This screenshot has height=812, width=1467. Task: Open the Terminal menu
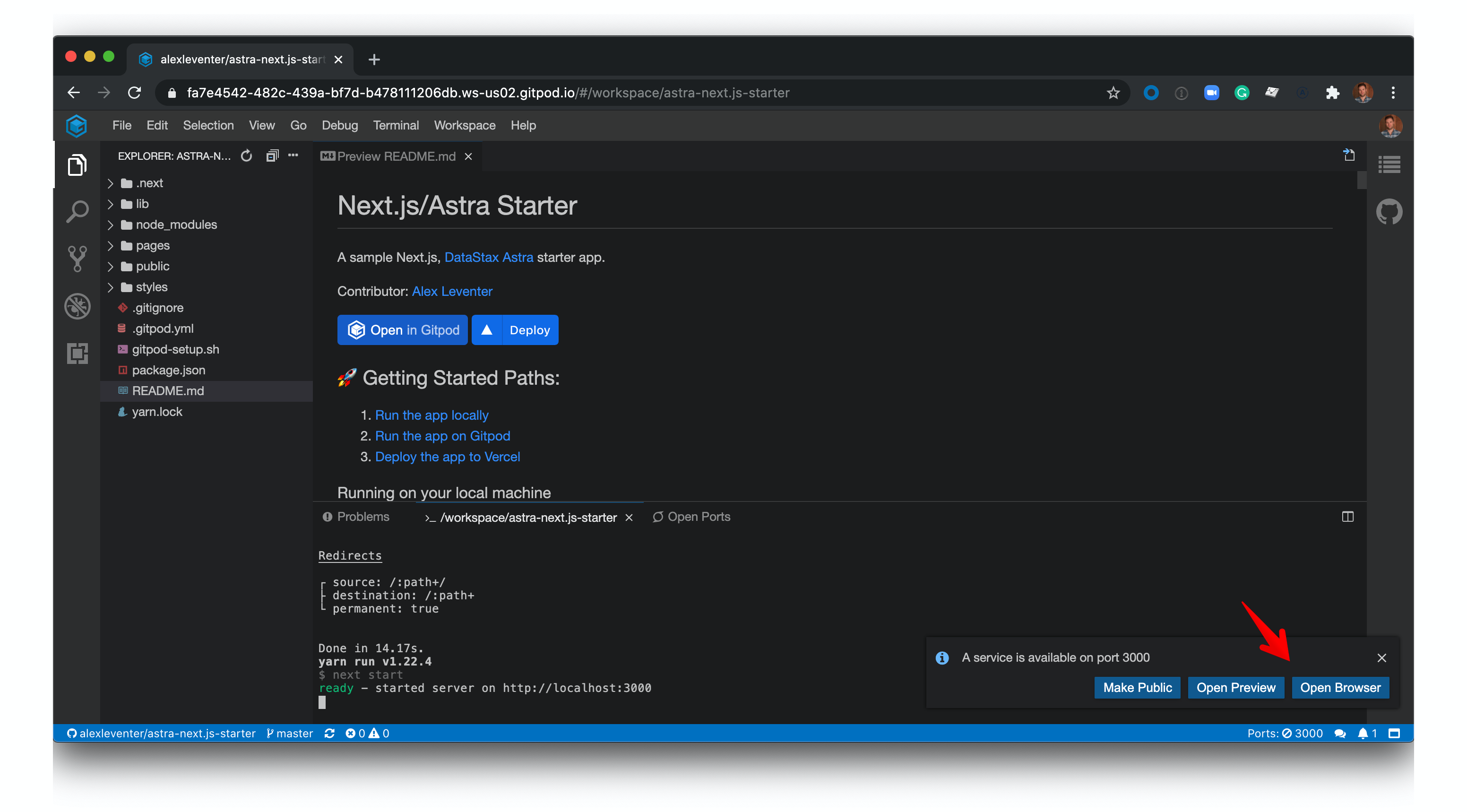pyautogui.click(x=396, y=125)
